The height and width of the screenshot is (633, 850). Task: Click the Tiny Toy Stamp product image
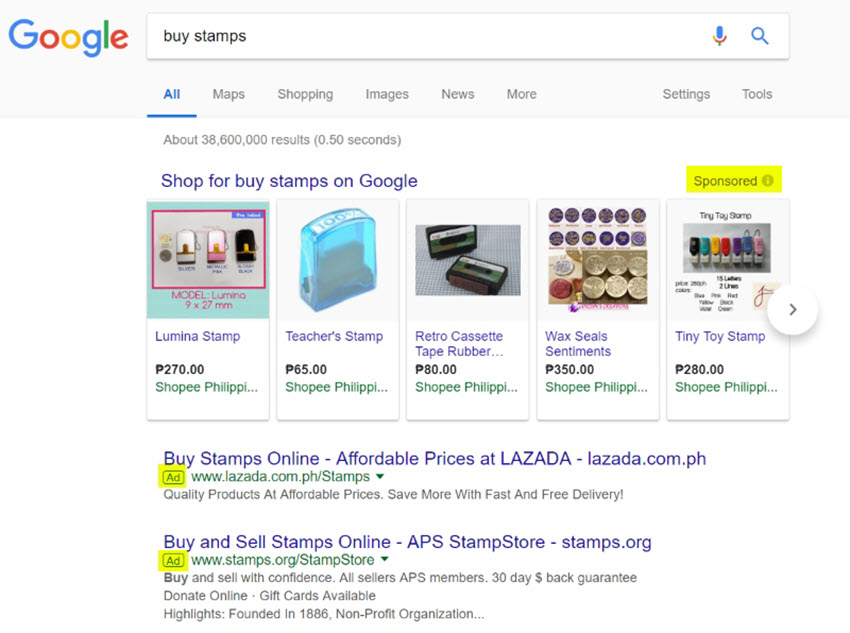pos(727,260)
